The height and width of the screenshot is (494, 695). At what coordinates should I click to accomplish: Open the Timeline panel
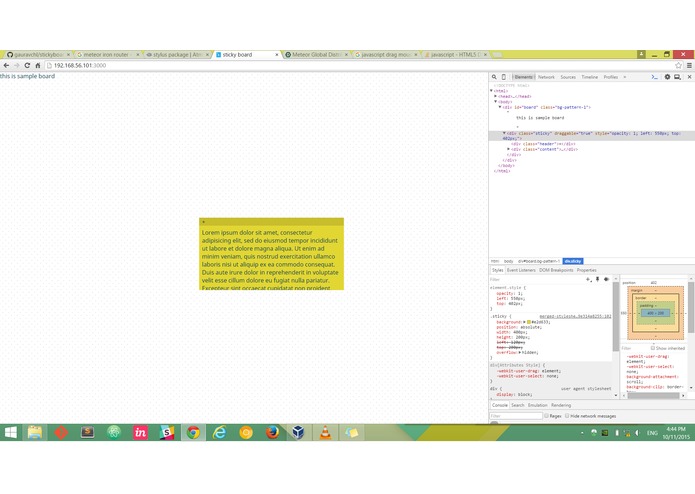(x=590, y=77)
